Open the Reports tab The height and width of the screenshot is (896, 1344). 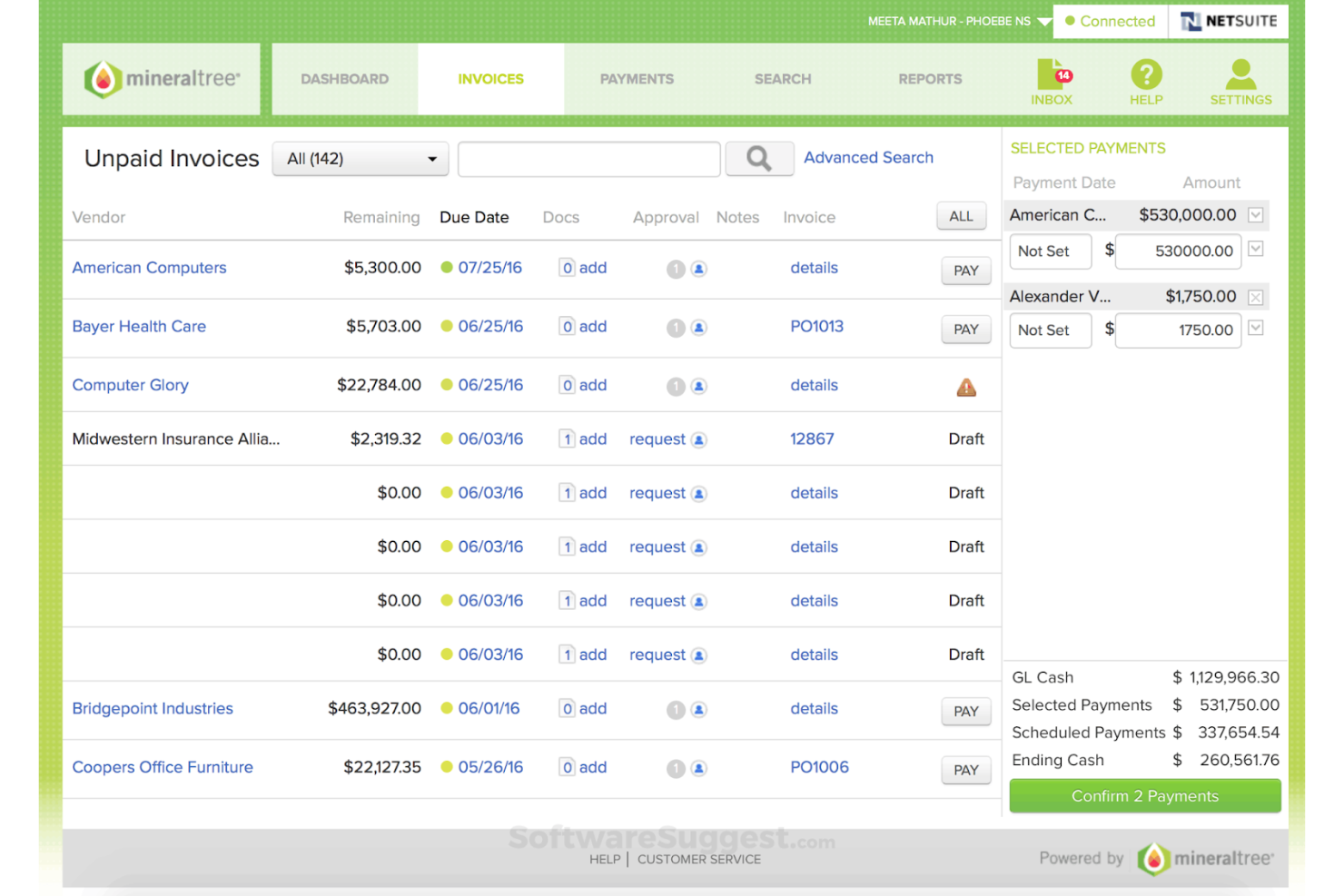click(930, 79)
